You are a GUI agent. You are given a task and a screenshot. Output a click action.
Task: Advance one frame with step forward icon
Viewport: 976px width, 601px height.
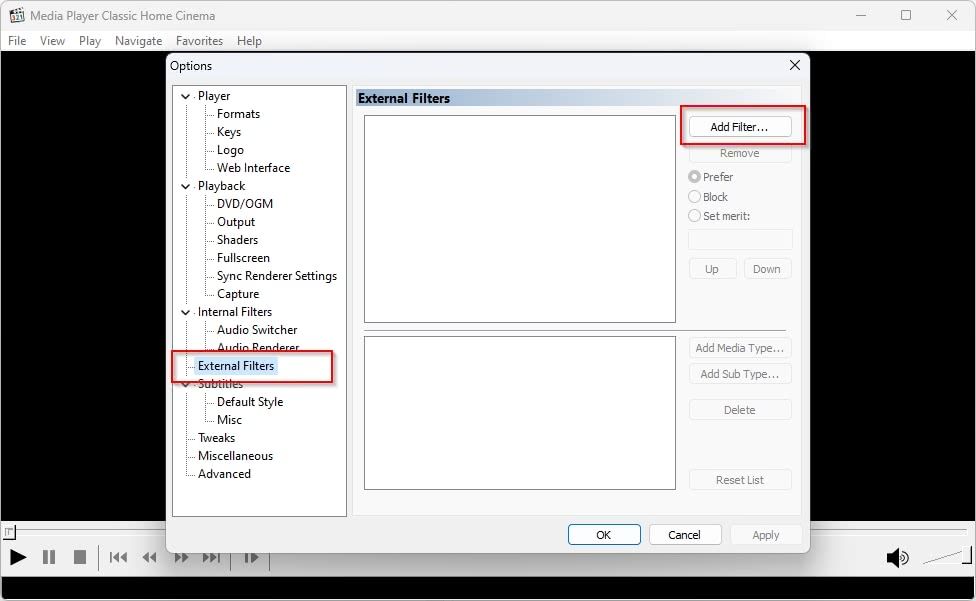point(251,557)
